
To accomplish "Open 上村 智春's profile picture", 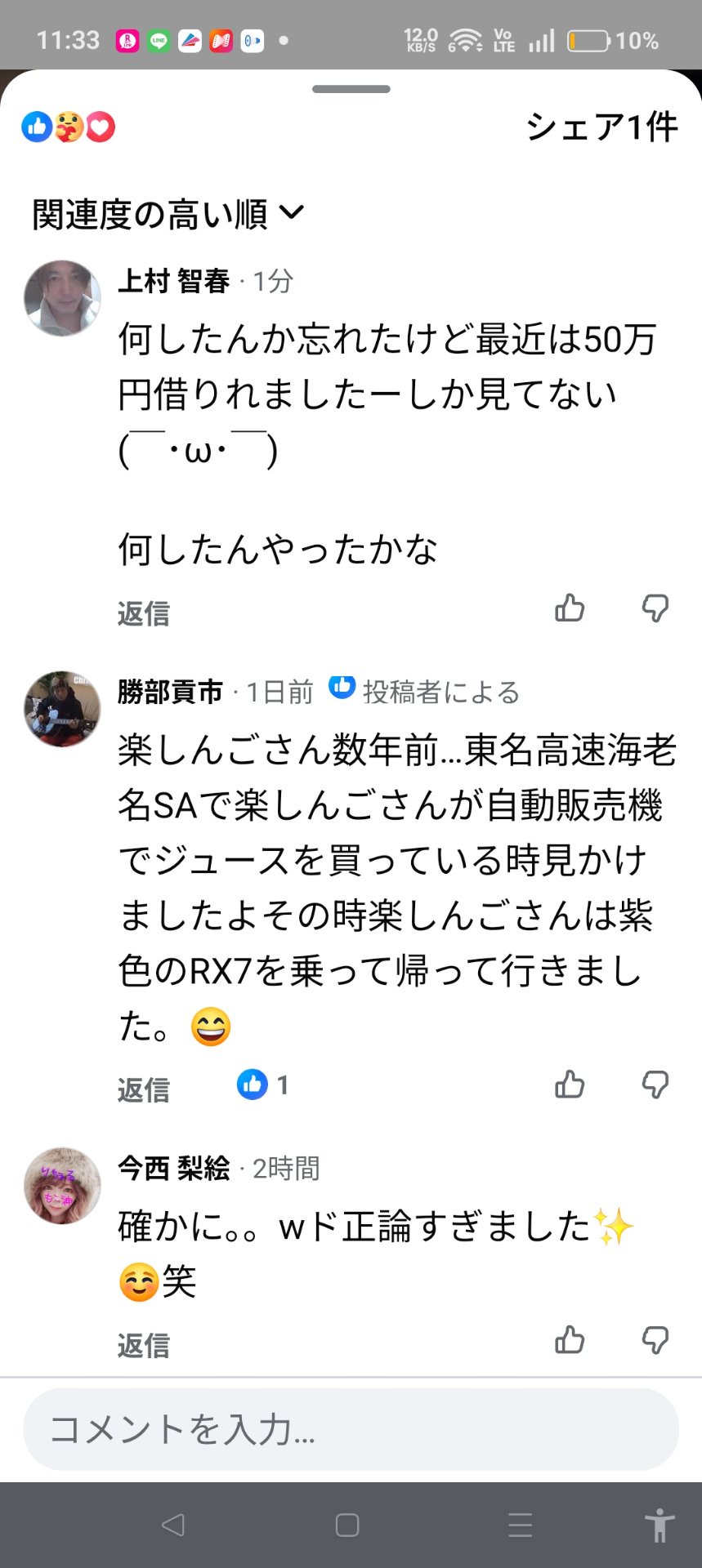I will pos(62,298).
